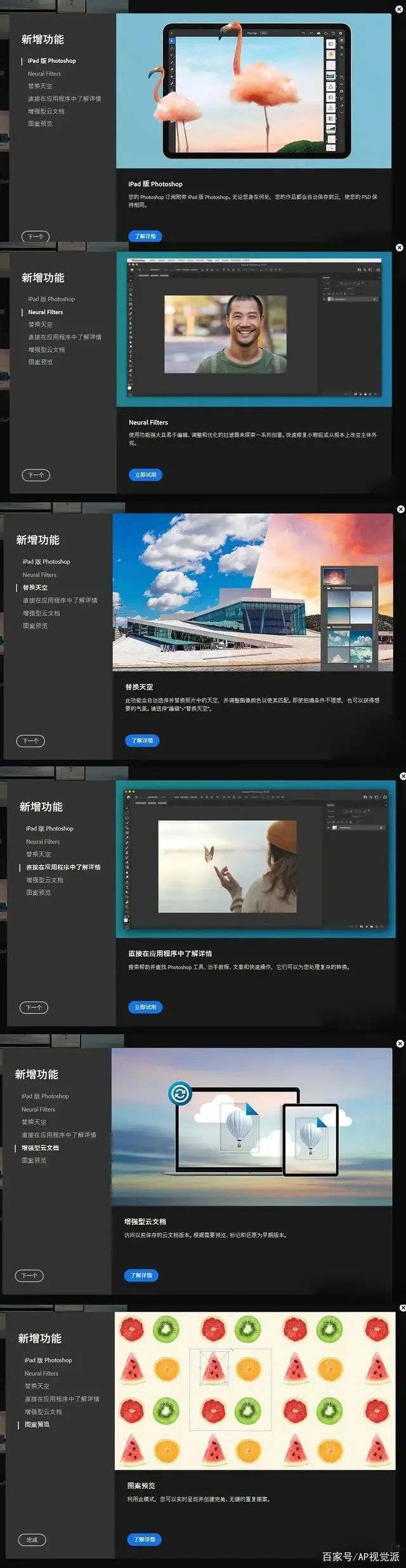Click the first folder icon in the sky presets list

tap(330, 588)
